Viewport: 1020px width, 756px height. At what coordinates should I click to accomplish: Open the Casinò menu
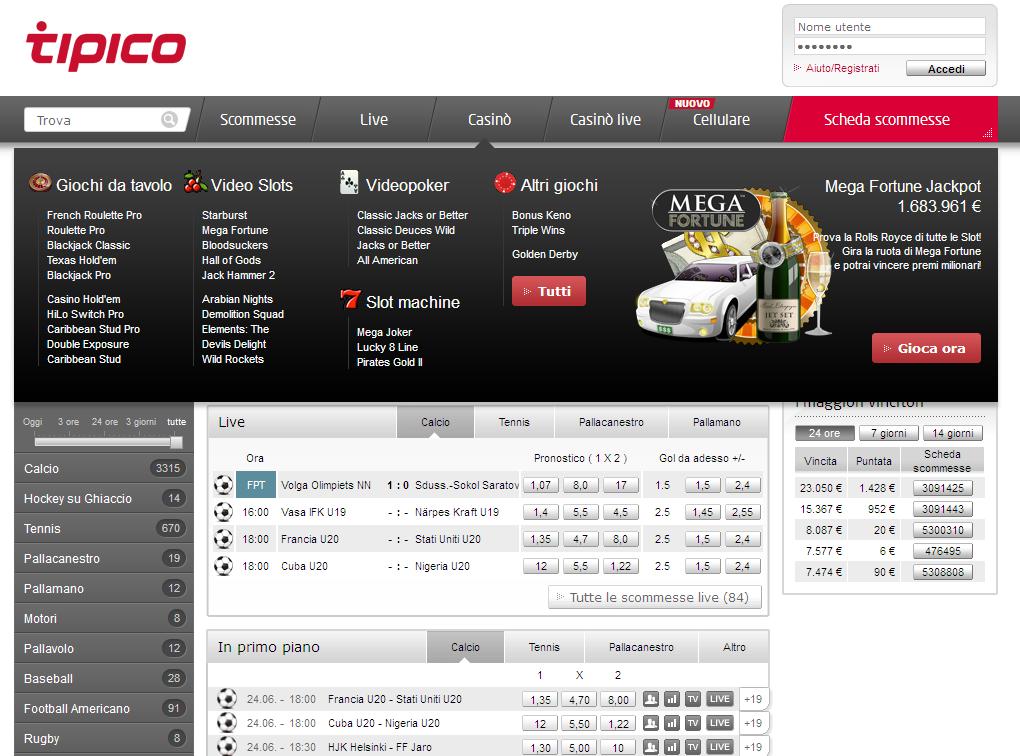click(489, 120)
